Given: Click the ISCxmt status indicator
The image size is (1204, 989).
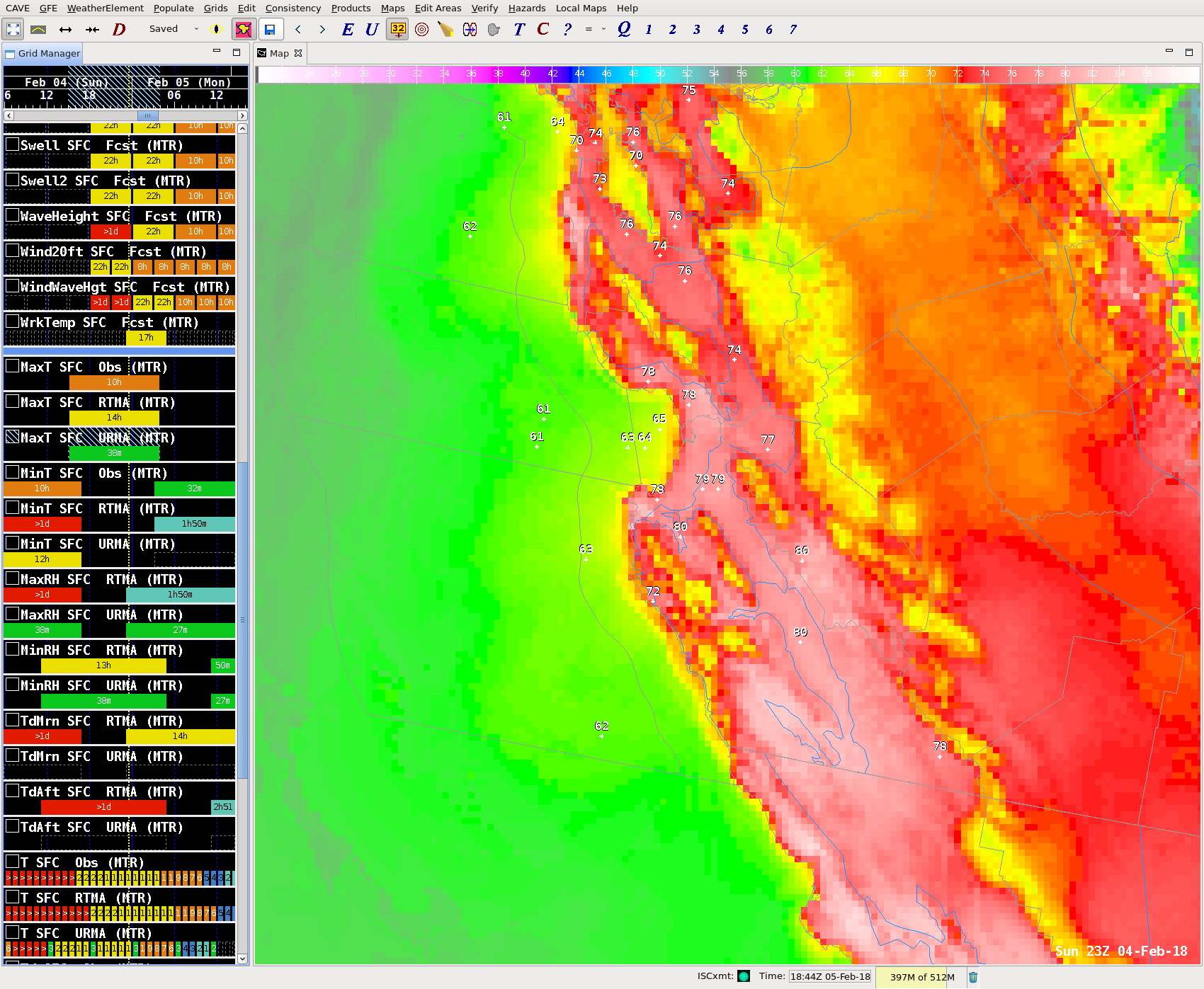Looking at the screenshot, I should [x=743, y=976].
